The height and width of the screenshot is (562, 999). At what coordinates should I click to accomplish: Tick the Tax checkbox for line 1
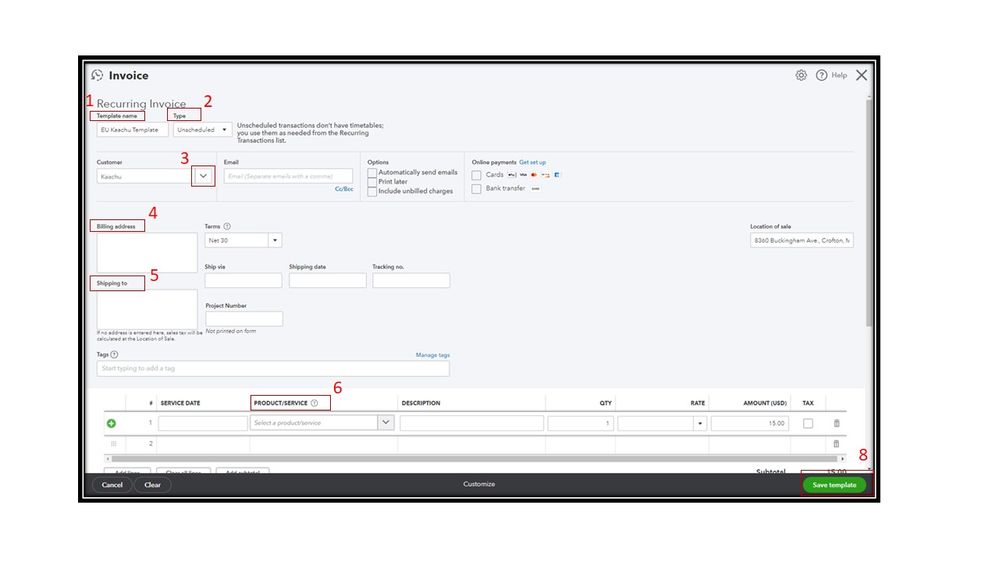pos(808,423)
